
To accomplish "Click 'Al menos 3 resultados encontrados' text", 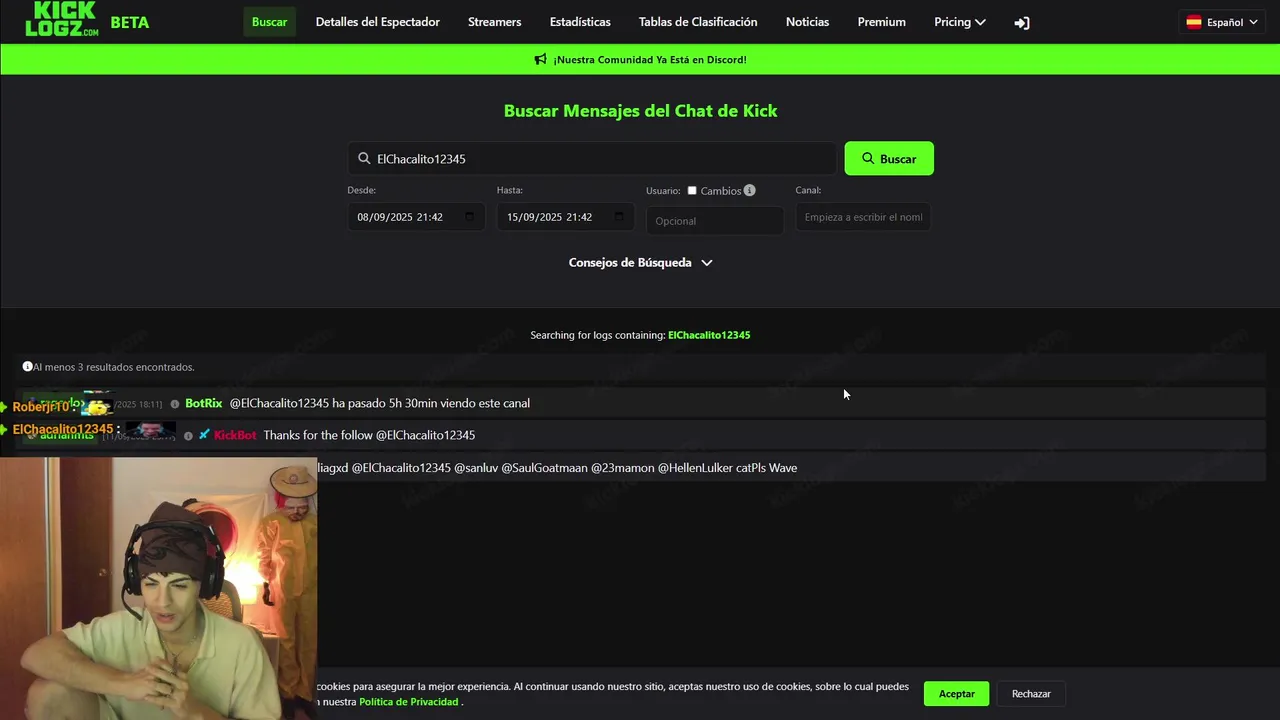I will 113,367.
